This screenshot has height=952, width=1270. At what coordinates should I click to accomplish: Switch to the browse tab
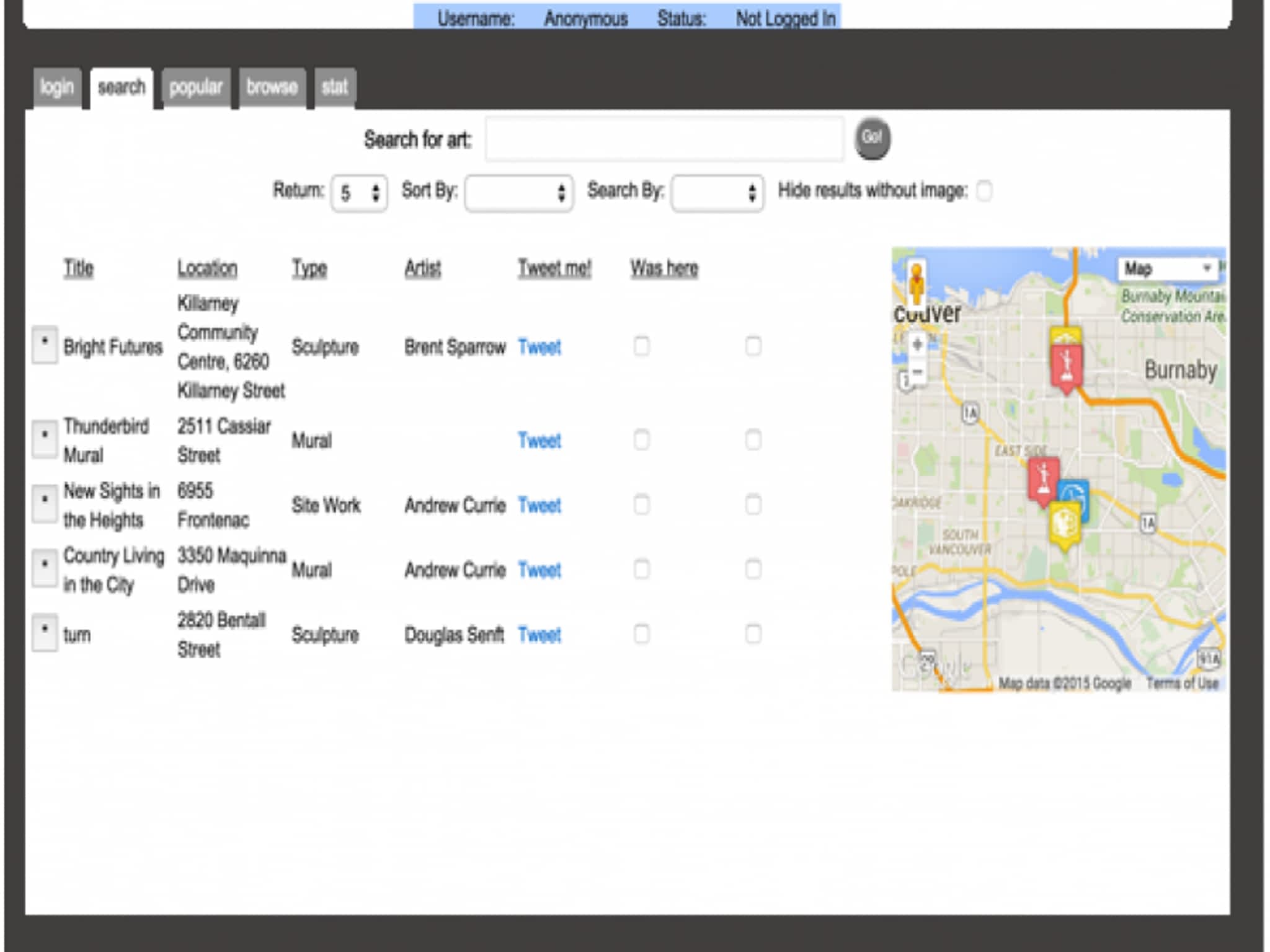tap(272, 88)
